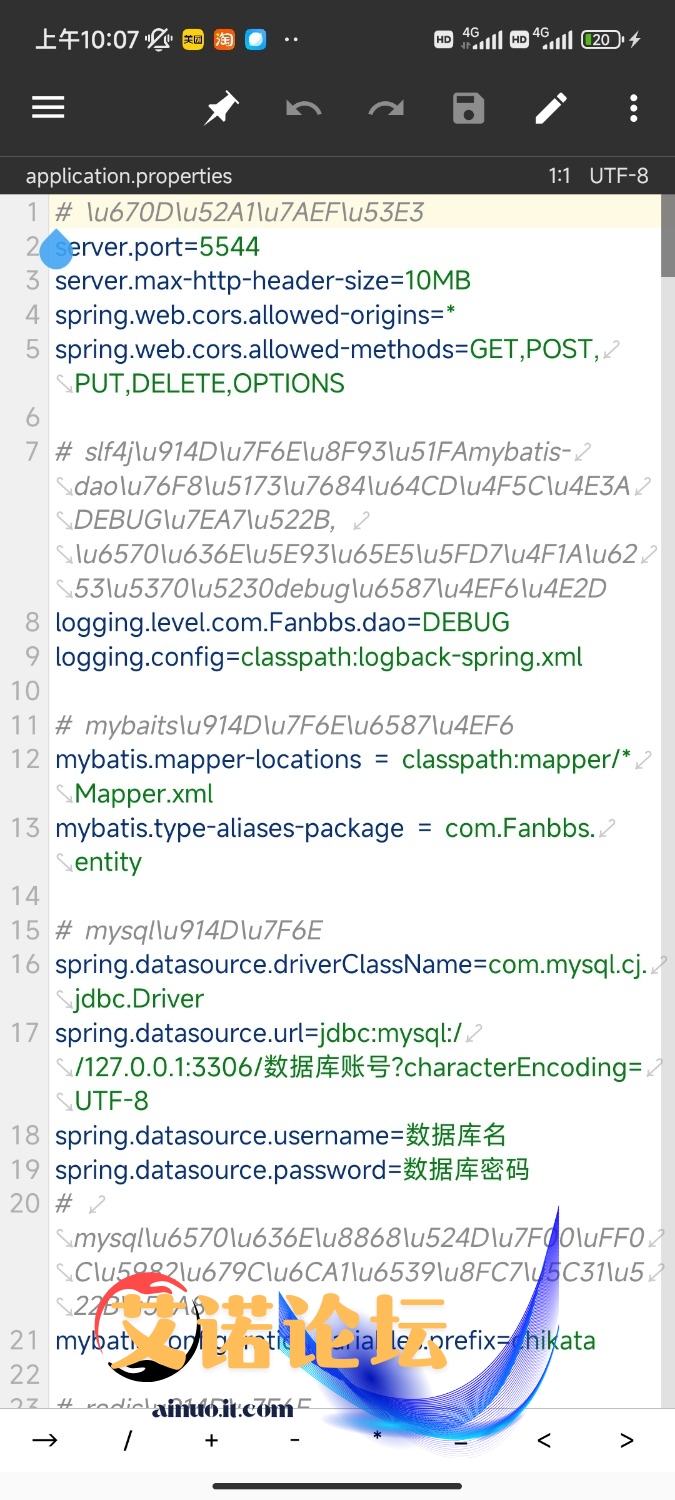Tap the pin icon in toolbar
The width and height of the screenshot is (675, 1500).
[x=221, y=108]
